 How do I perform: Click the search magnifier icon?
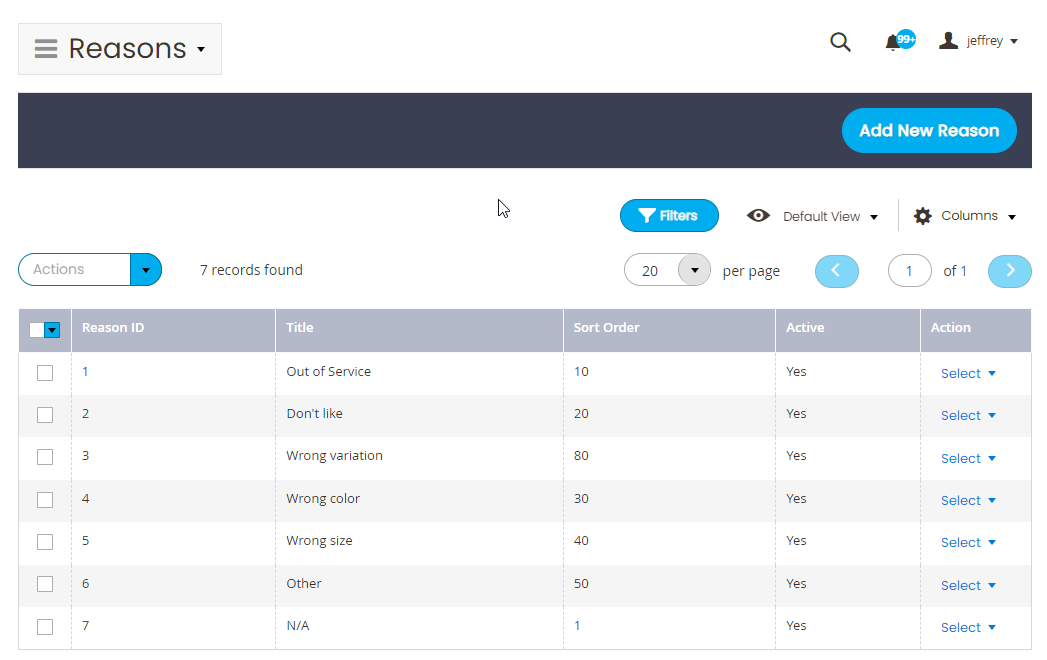(x=840, y=42)
